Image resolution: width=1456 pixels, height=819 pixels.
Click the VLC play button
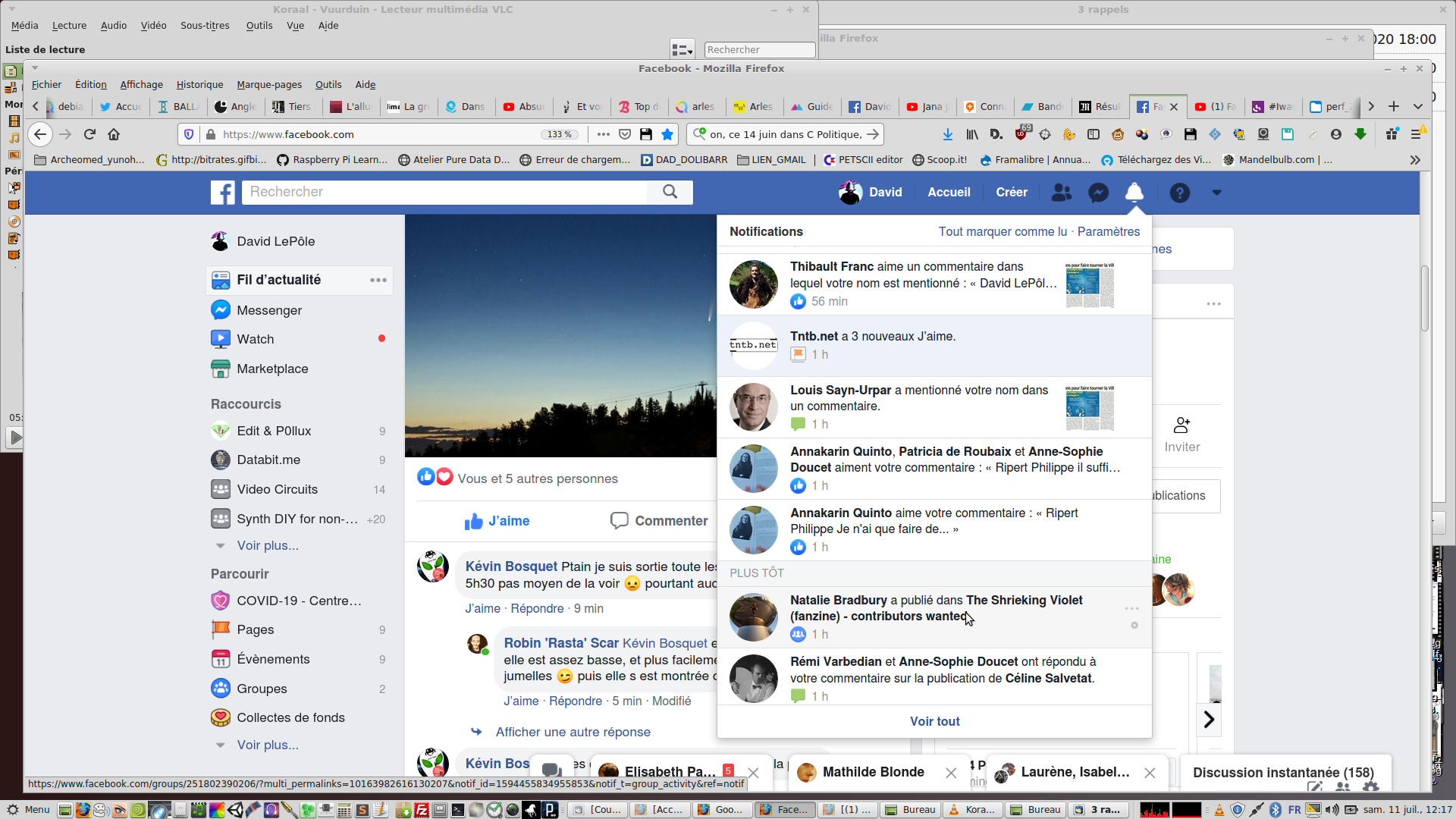coord(14,438)
